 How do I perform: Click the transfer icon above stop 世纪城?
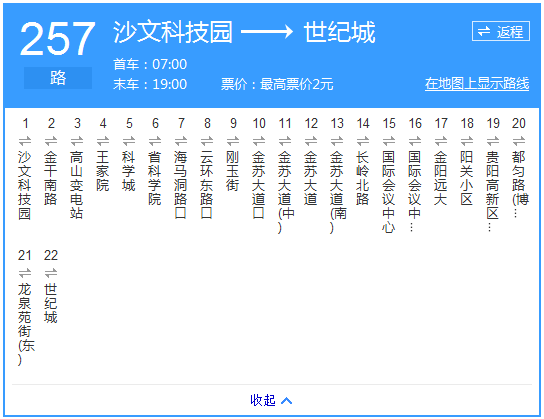click(51, 273)
